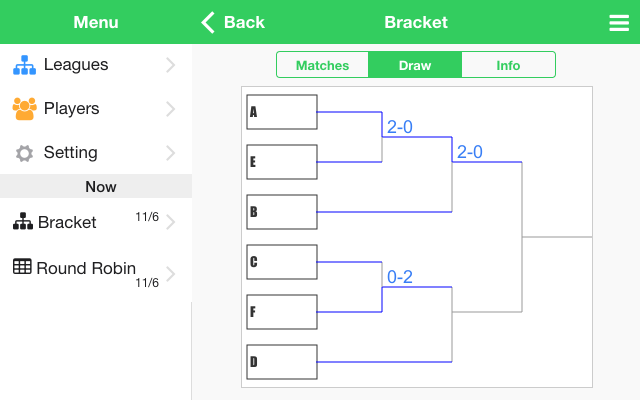Image resolution: width=640 pixels, height=400 pixels.
Task: Click the Leagues hierarchy icon
Action: 24,65
